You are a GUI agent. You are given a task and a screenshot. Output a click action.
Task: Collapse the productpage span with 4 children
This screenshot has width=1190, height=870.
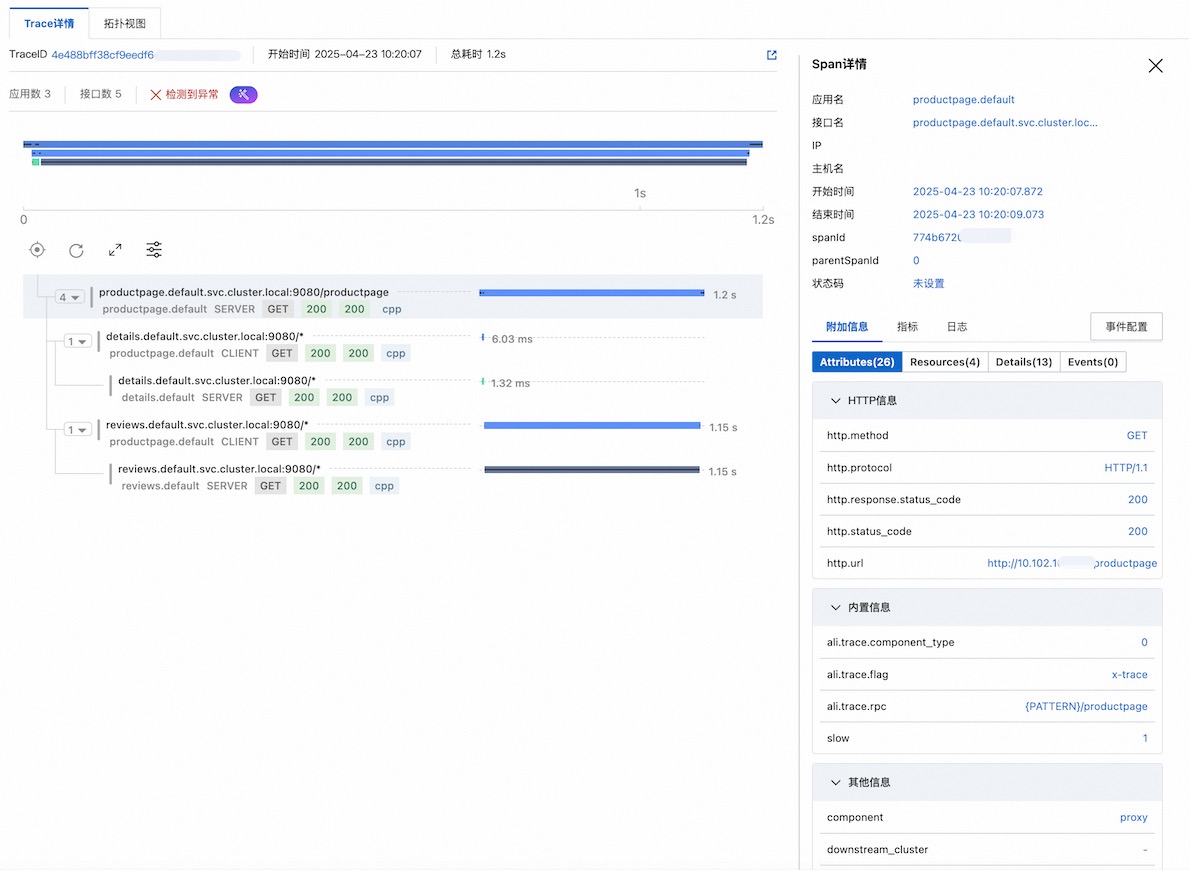tap(69, 297)
